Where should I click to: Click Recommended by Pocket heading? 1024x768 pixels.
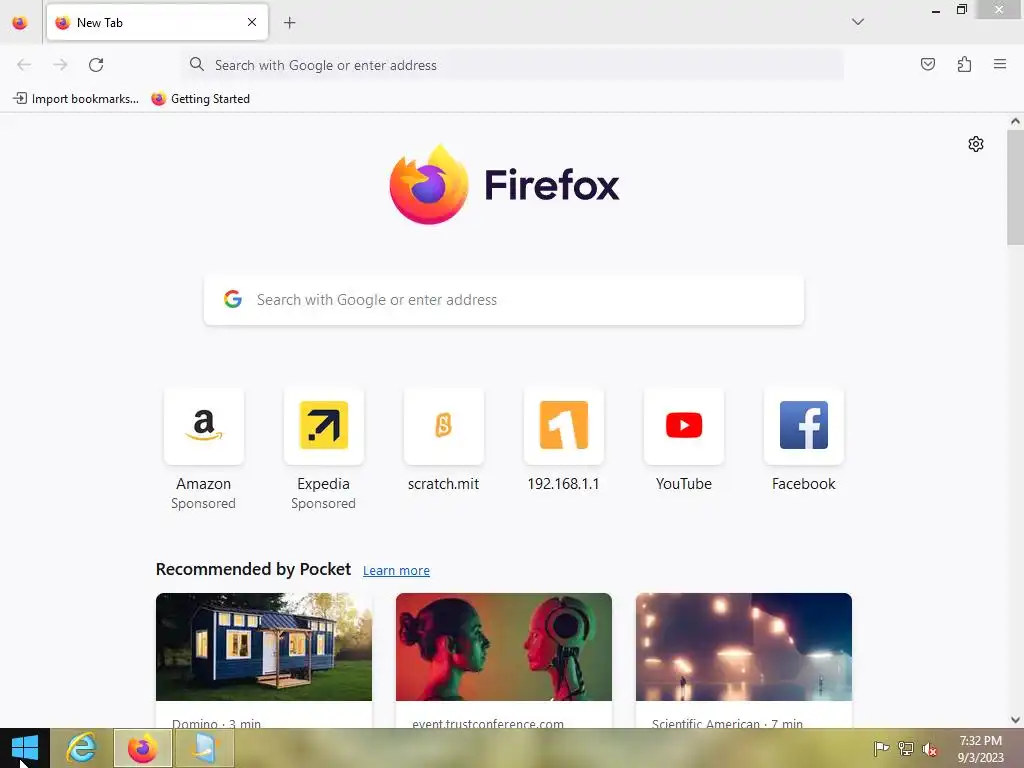coord(253,569)
